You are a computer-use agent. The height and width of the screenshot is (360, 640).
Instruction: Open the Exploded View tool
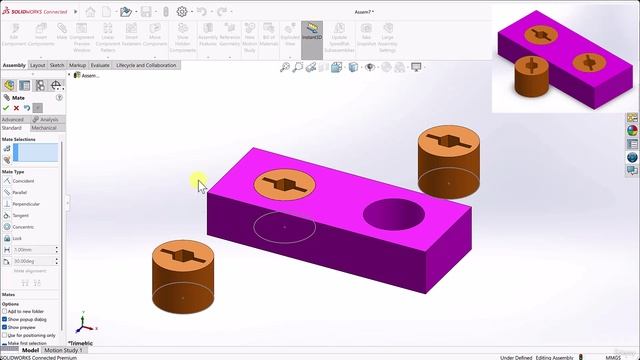click(x=290, y=34)
